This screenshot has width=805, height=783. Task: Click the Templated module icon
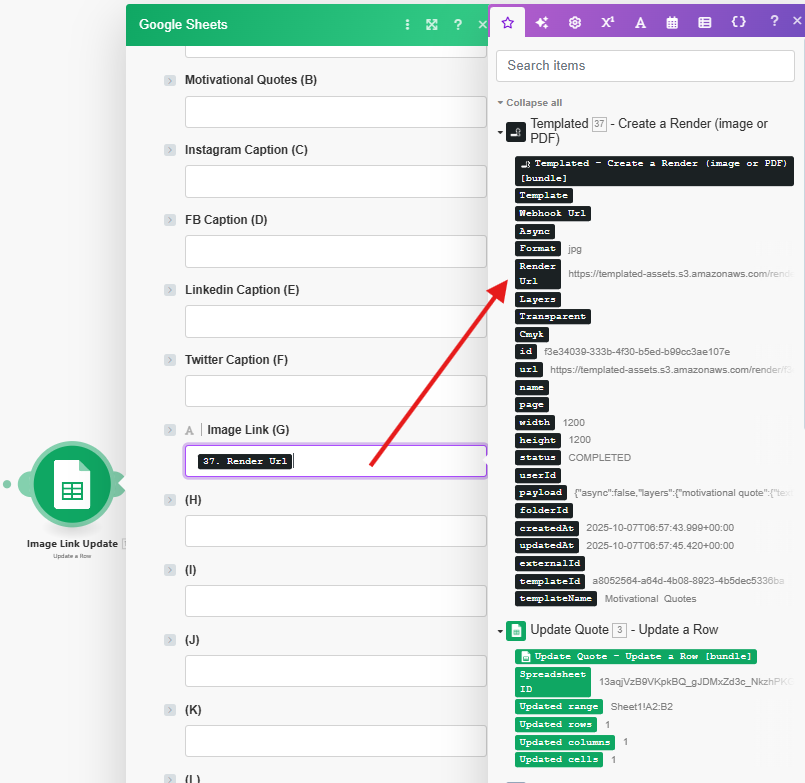[x=515, y=132]
